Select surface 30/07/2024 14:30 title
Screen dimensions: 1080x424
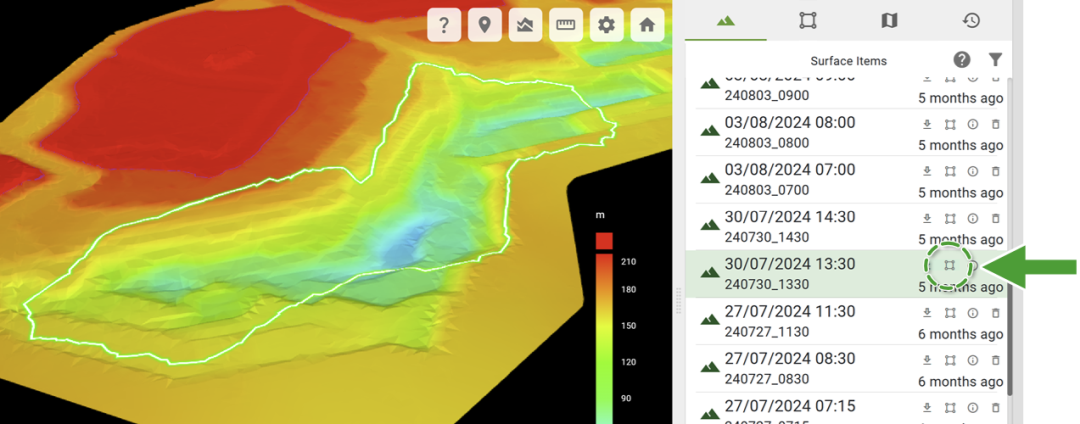tap(790, 218)
